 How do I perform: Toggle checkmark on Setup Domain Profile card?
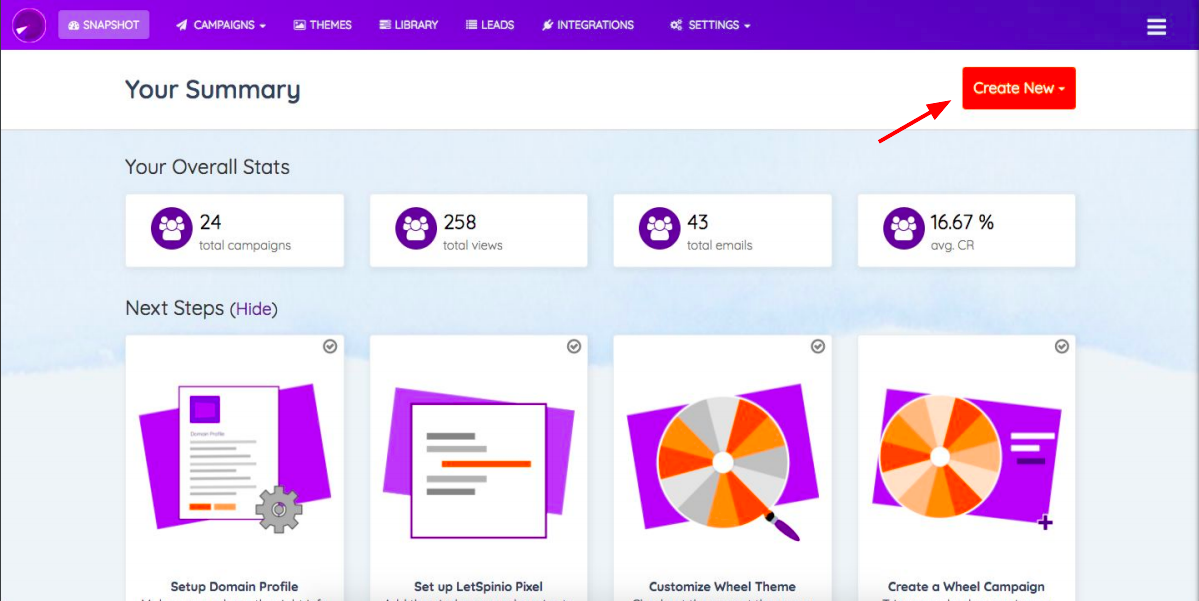coord(330,346)
